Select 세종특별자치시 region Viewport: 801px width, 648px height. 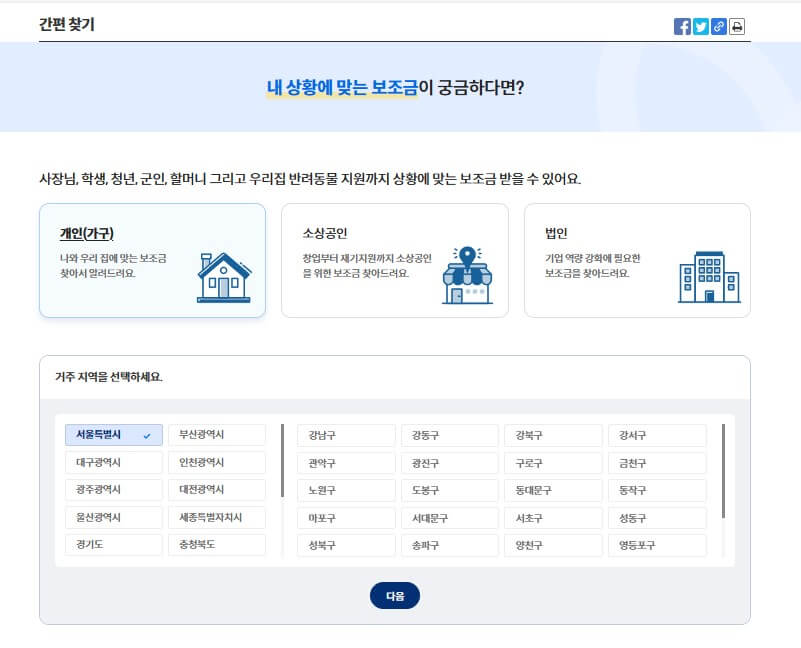pos(216,517)
